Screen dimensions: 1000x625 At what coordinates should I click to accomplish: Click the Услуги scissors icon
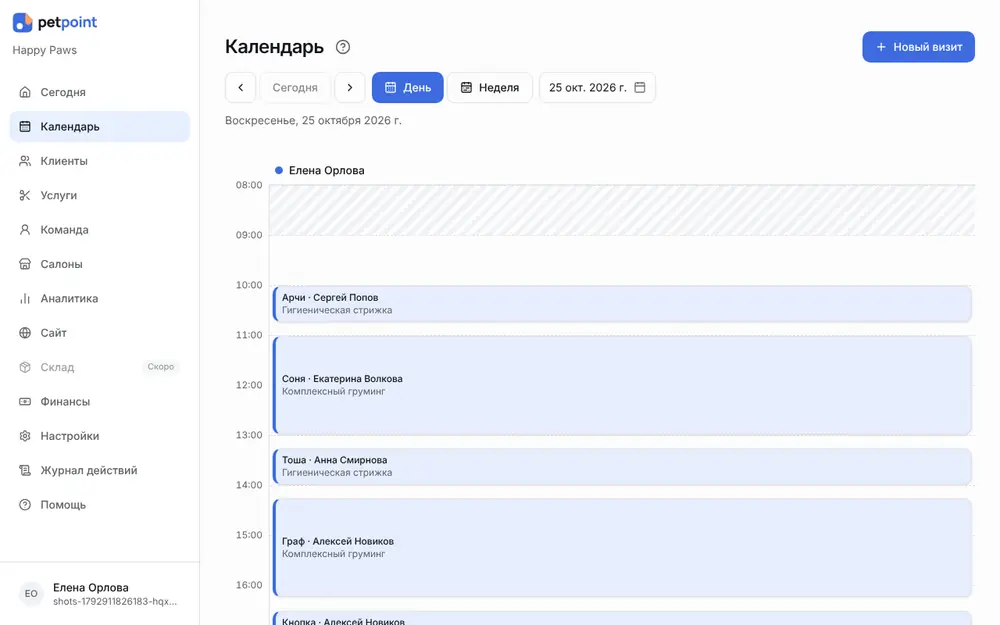point(25,195)
